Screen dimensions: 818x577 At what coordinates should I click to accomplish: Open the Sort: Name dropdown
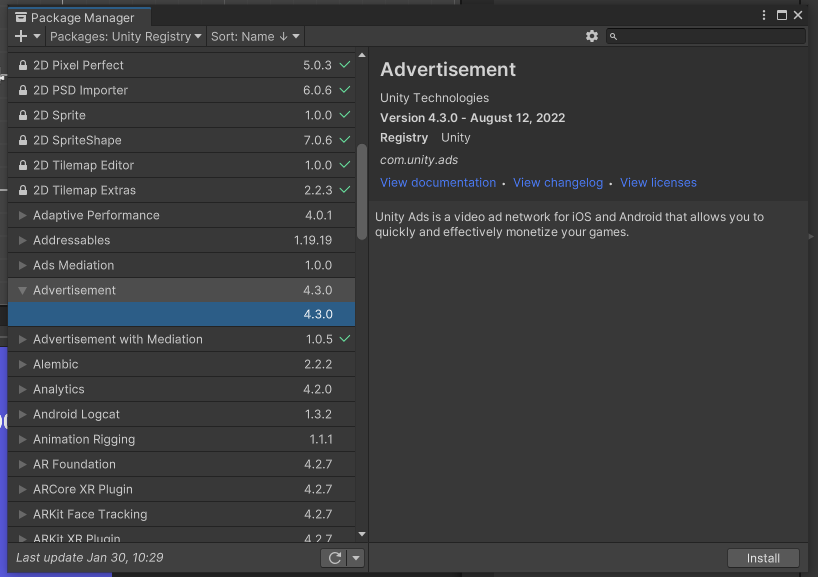pyautogui.click(x=255, y=37)
